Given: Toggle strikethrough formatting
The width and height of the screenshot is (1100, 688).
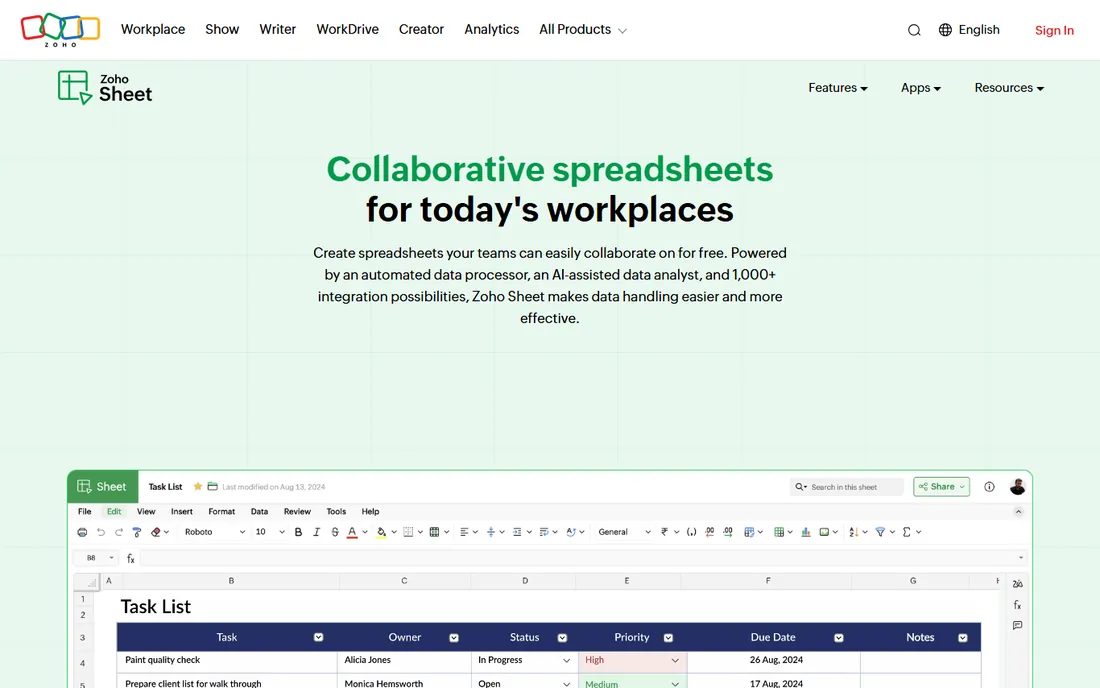Looking at the screenshot, I should point(335,532).
